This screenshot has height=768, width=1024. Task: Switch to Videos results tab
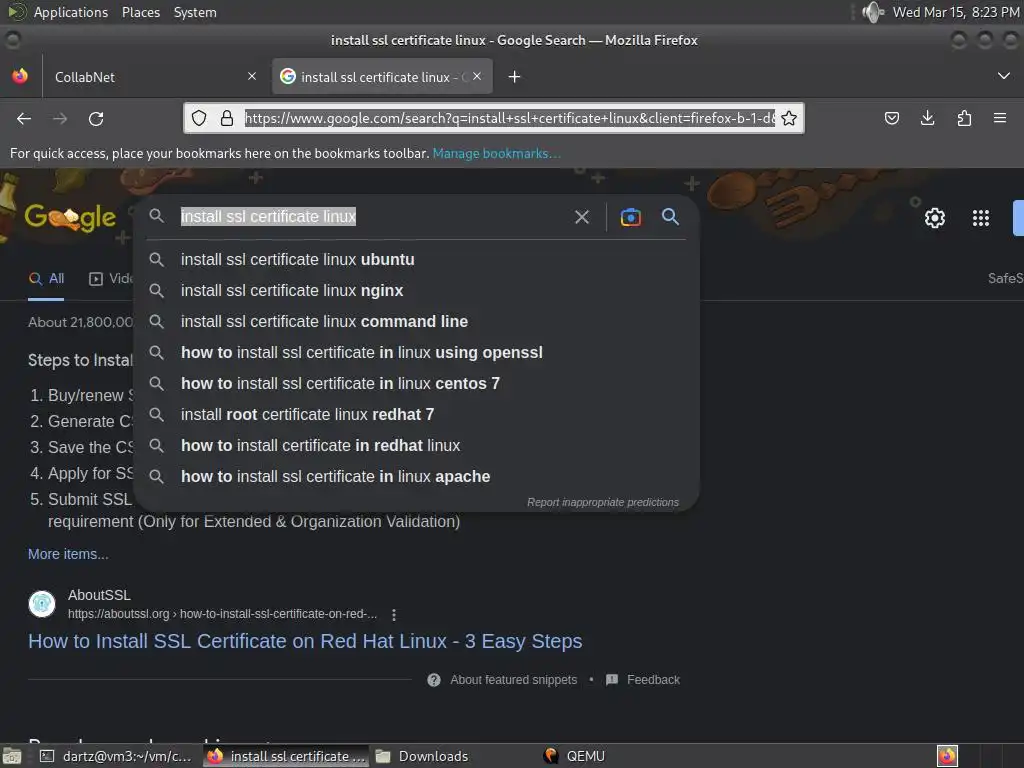click(x=111, y=279)
